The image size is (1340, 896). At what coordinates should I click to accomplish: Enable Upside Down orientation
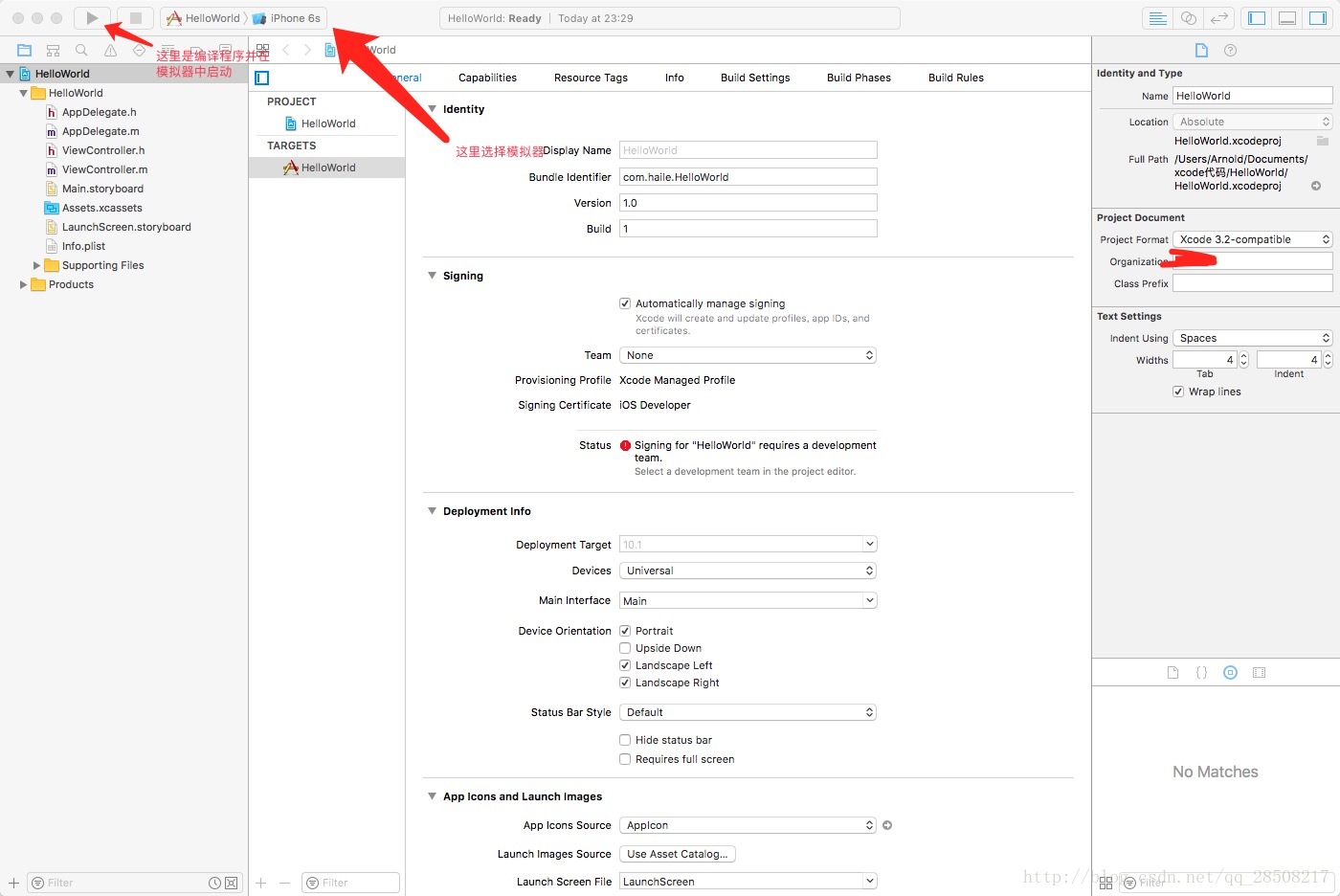coord(625,648)
